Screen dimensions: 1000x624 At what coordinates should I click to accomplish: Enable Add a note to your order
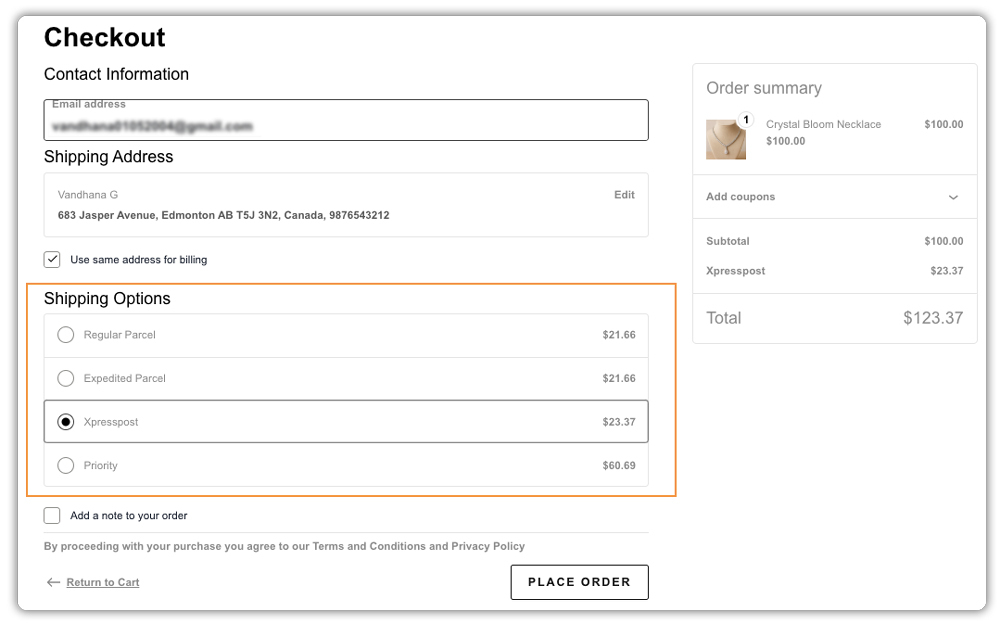51,515
